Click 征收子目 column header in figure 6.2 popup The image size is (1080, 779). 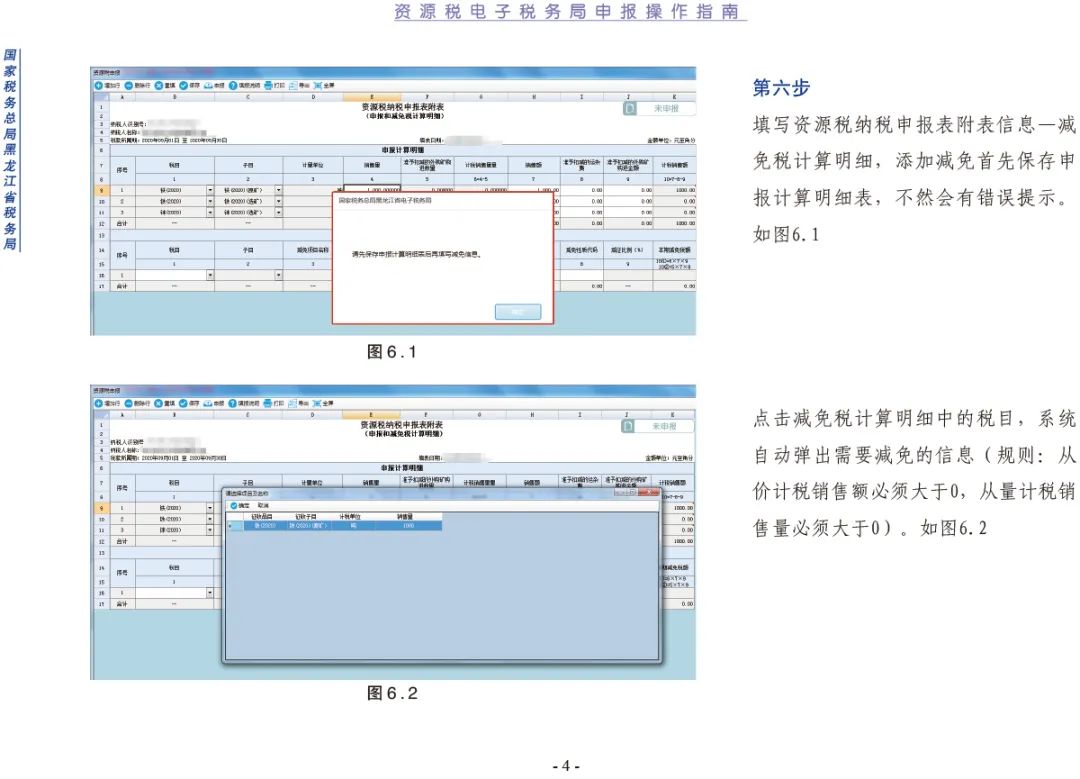(x=306, y=517)
